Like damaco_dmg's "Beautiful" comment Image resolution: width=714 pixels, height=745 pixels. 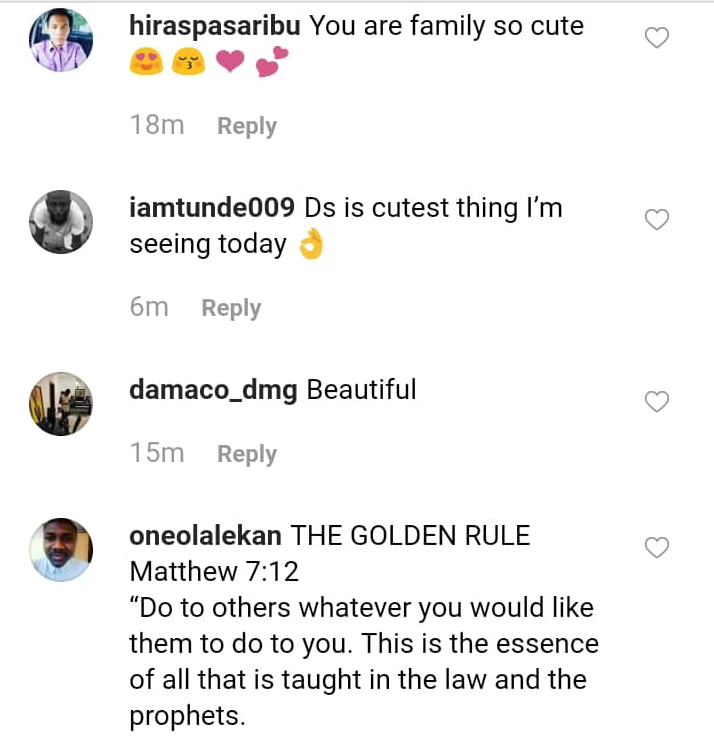point(656,402)
